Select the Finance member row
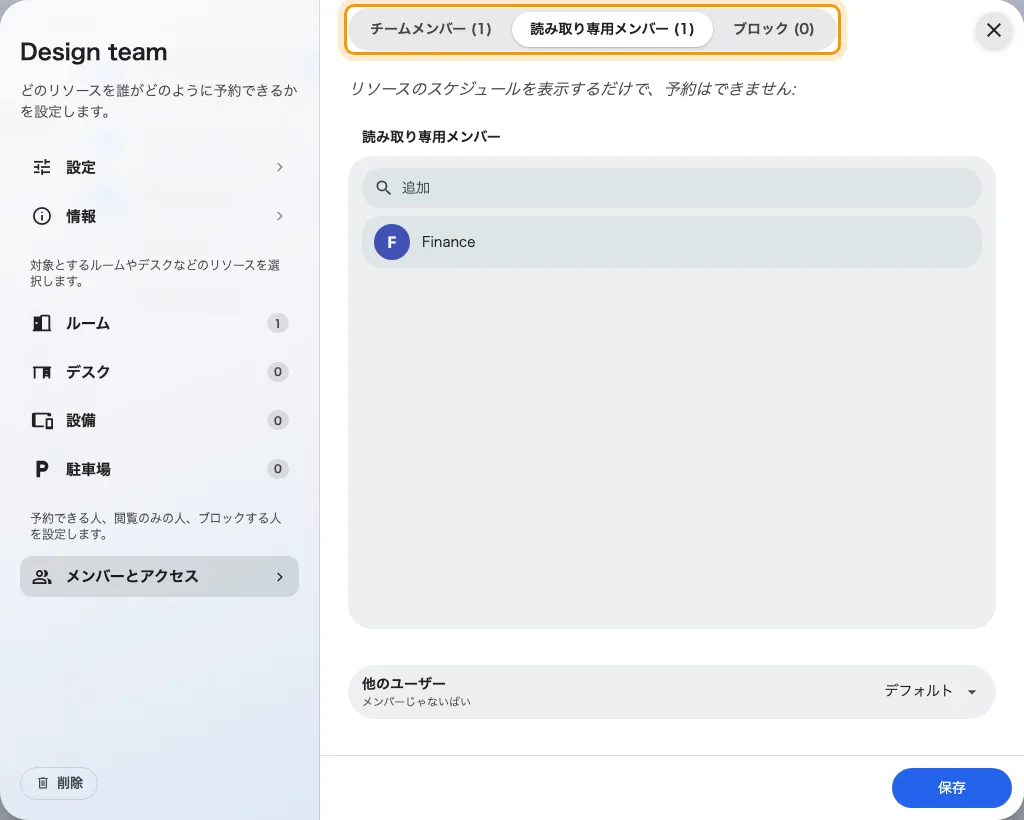Viewport: 1024px width, 820px height. coord(671,242)
